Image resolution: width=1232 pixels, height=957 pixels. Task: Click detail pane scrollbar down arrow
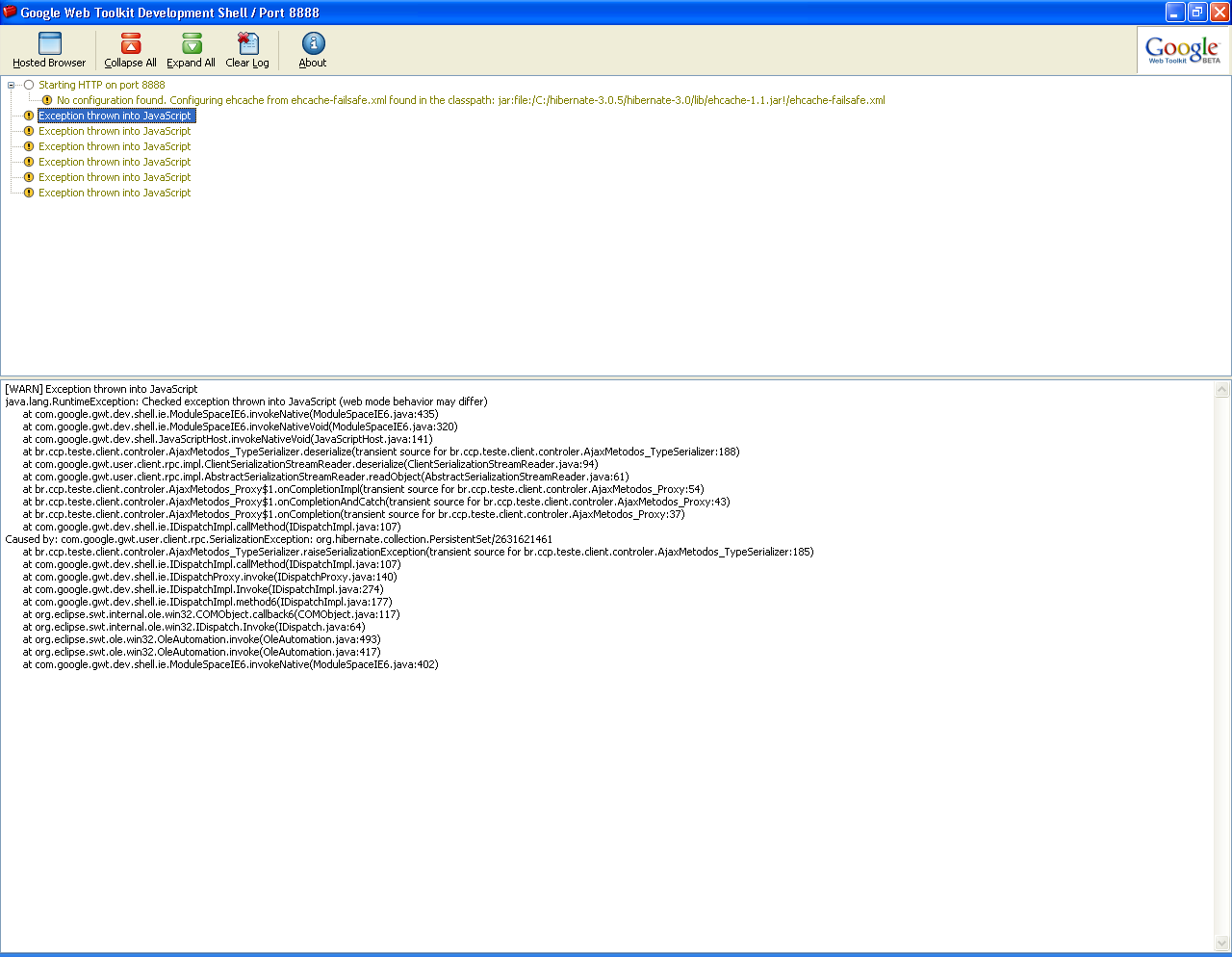click(x=1222, y=944)
